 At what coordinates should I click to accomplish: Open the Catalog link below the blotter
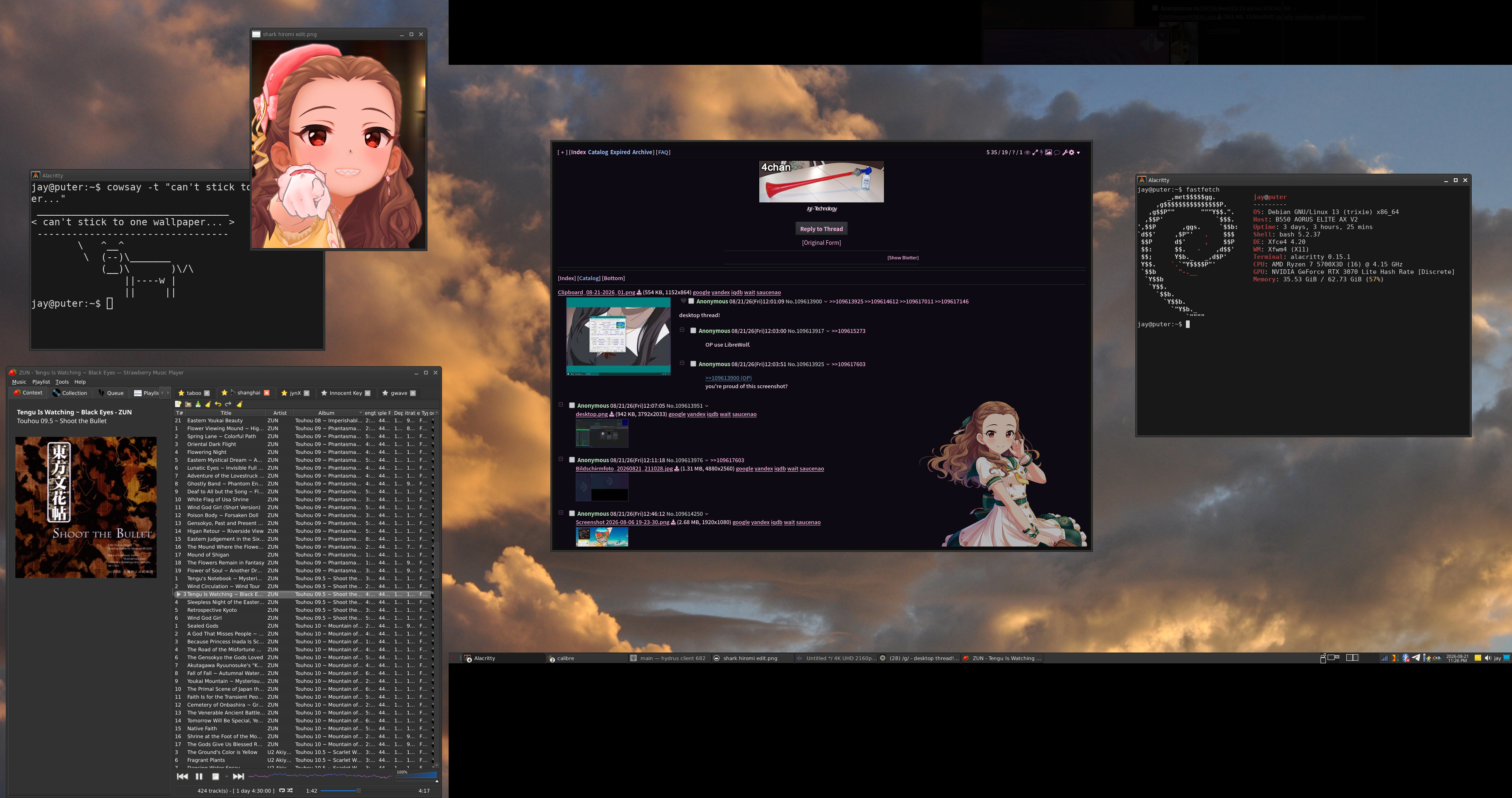click(x=589, y=278)
